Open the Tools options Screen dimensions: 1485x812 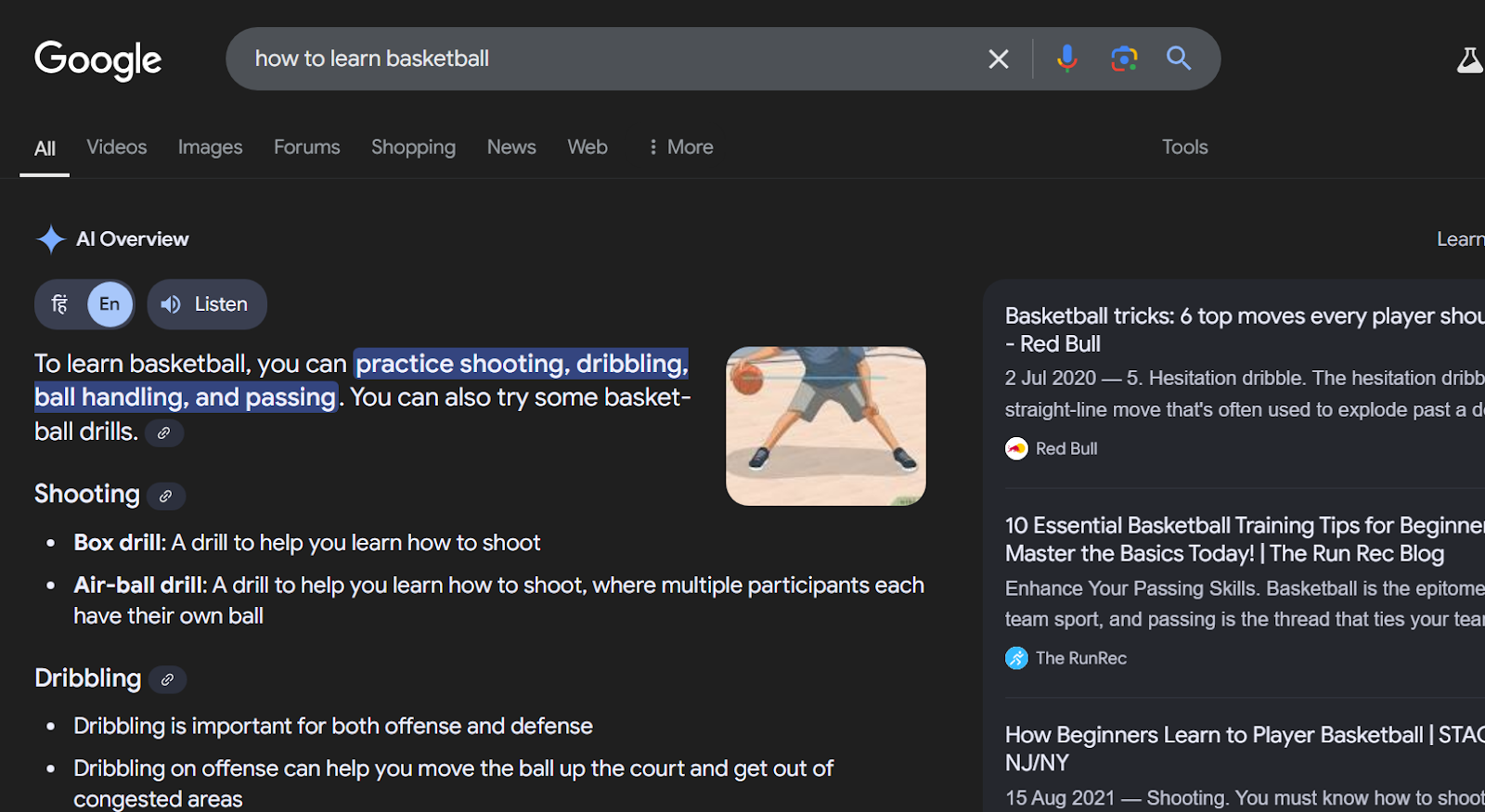tap(1185, 147)
